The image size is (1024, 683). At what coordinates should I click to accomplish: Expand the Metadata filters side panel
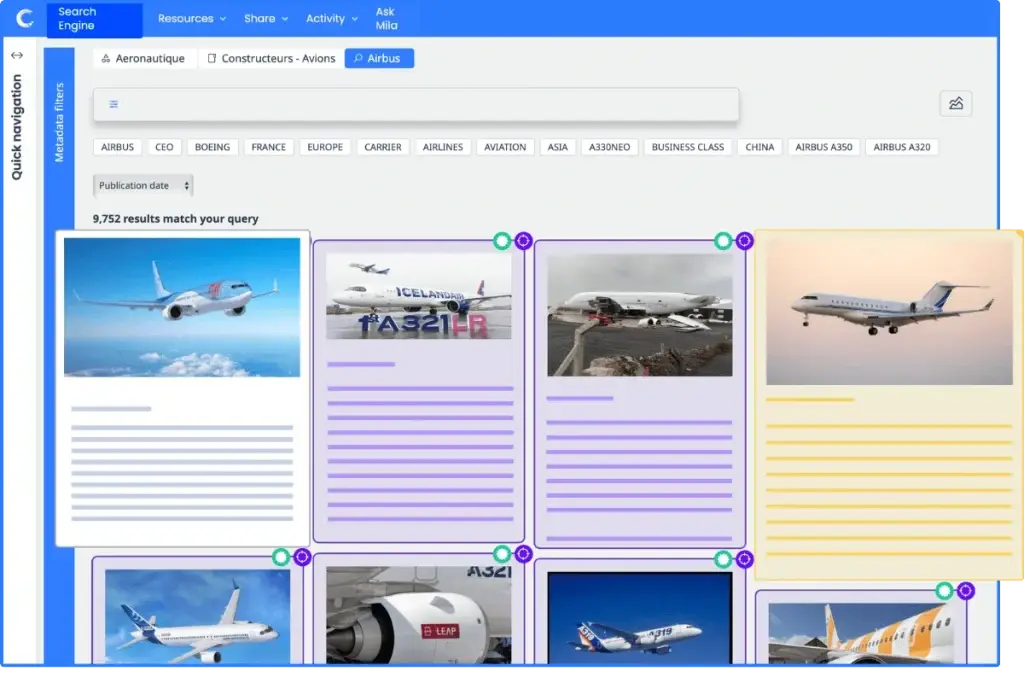[58, 122]
